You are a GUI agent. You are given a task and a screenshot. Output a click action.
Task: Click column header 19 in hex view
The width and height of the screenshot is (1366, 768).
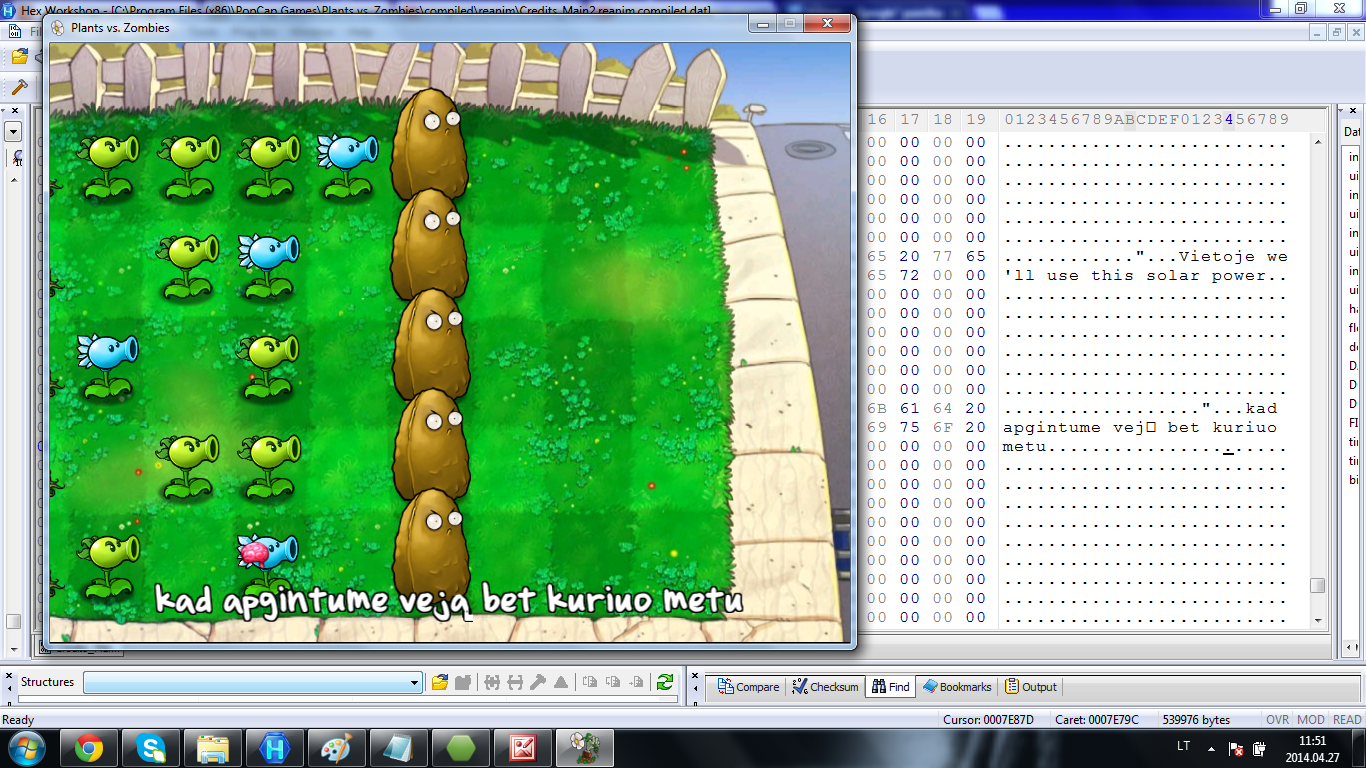point(975,120)
